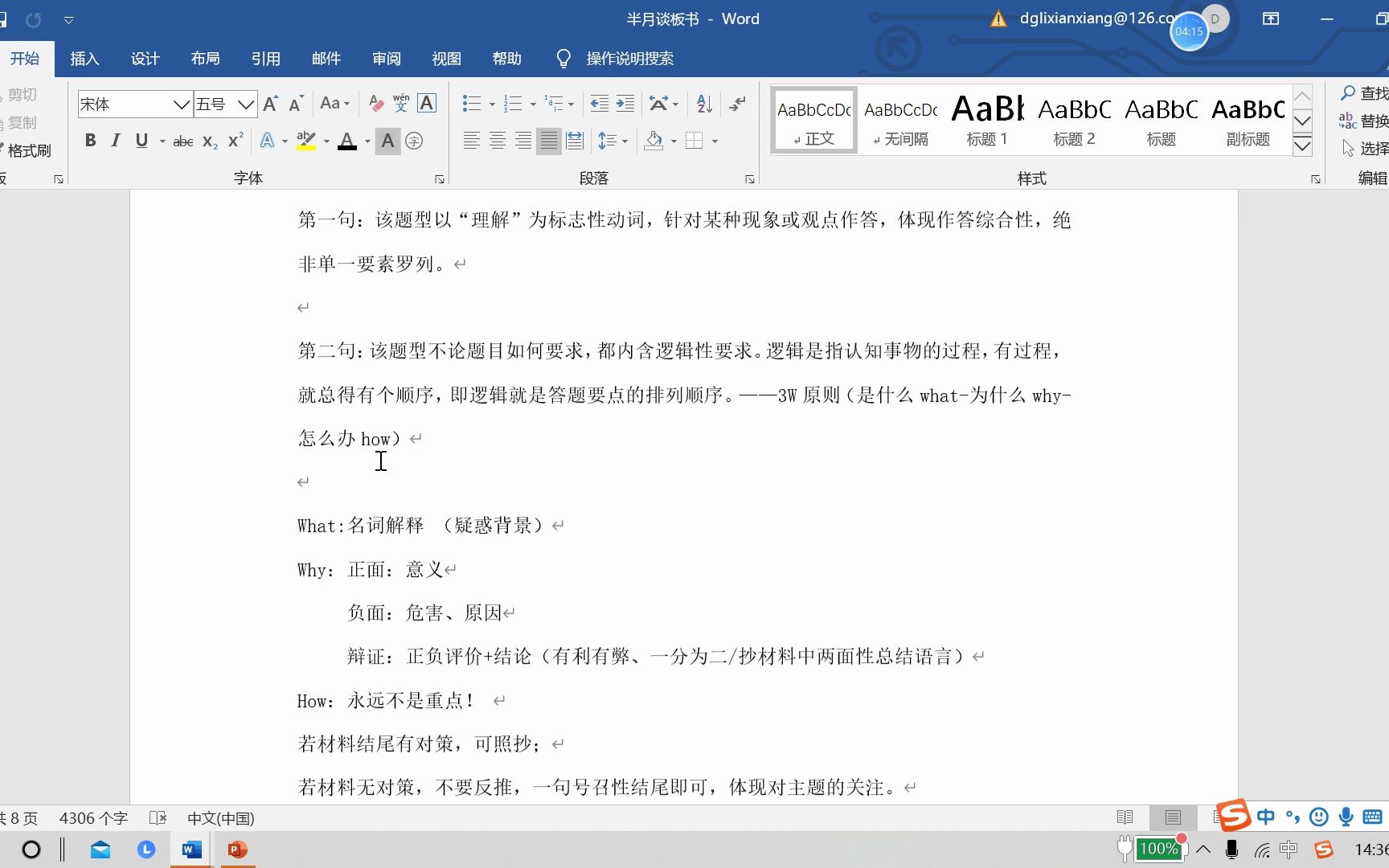Viewport: 1389px width, 868px height.
Task: Click word count 4306 个字
Action: click(x=93, y=818)
